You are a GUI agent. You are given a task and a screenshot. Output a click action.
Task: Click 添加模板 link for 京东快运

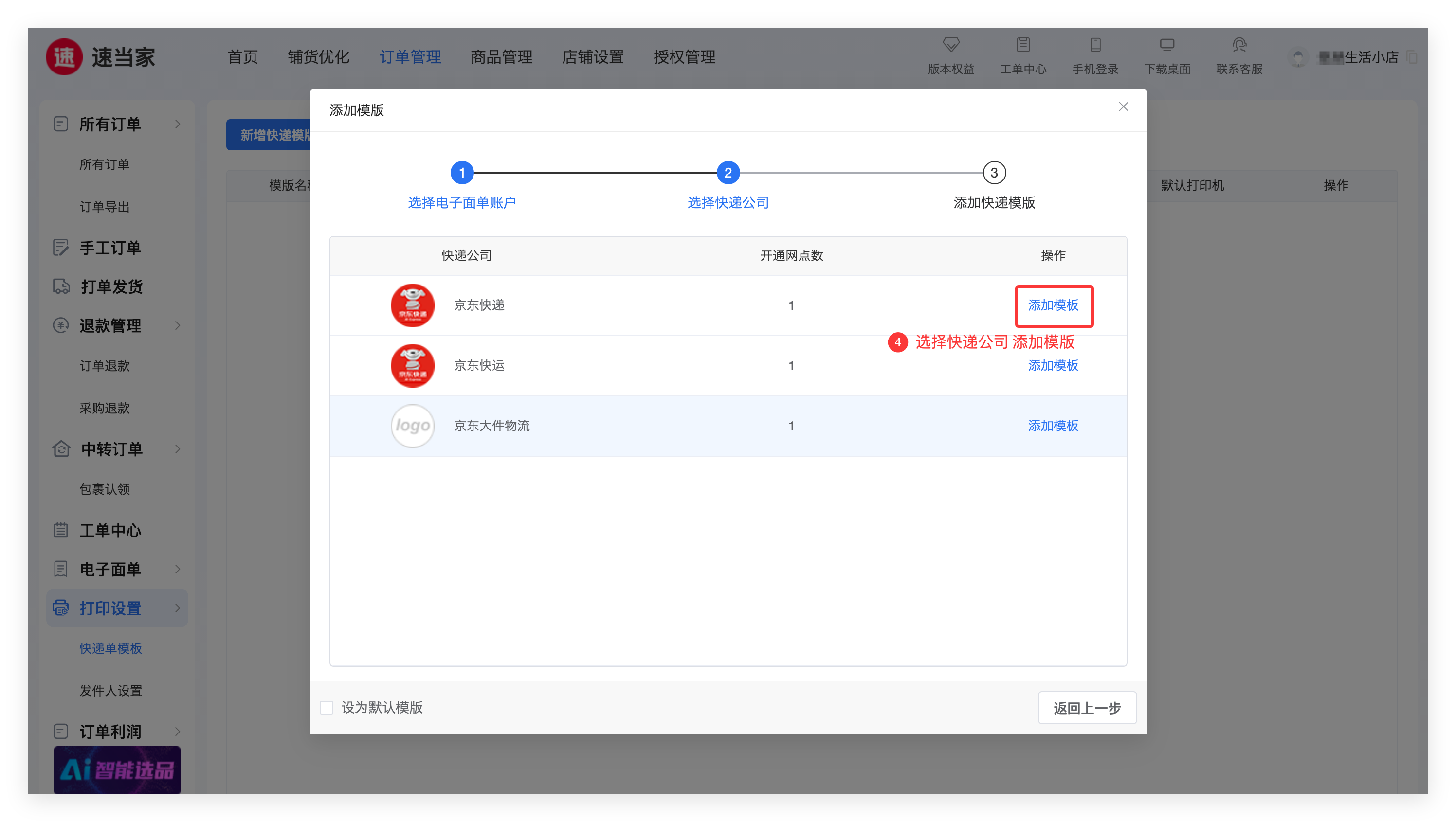pyautogui.click(x=1053, y=365)
